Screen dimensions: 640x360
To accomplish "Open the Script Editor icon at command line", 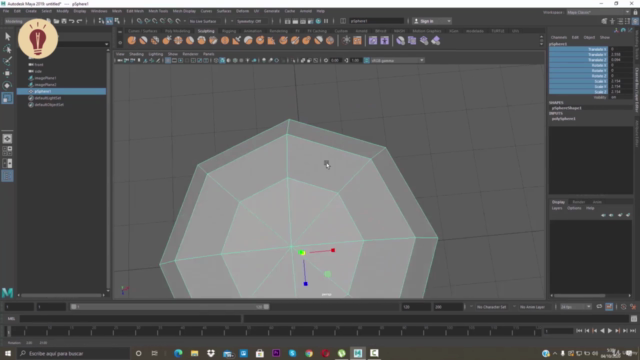I will click(633, 319).
